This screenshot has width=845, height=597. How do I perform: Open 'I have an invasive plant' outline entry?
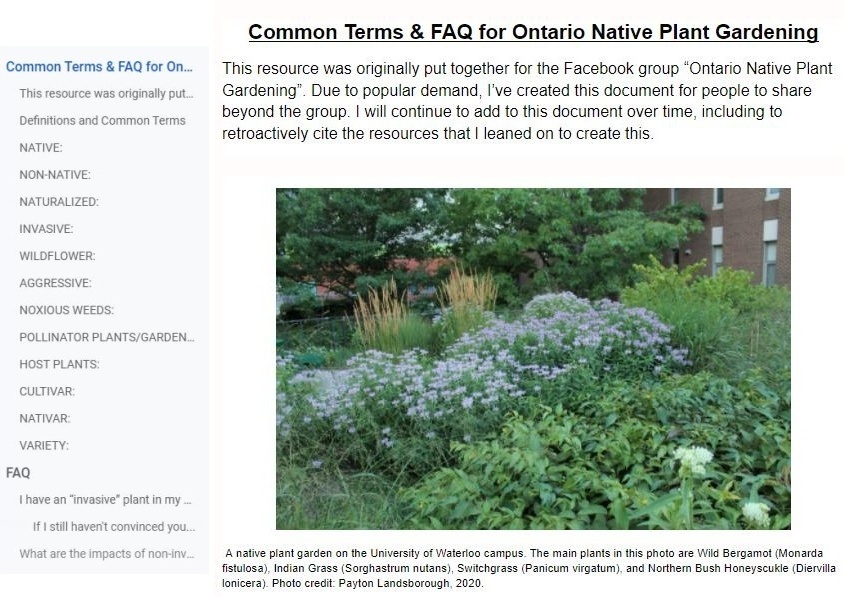tap(106, 499)
